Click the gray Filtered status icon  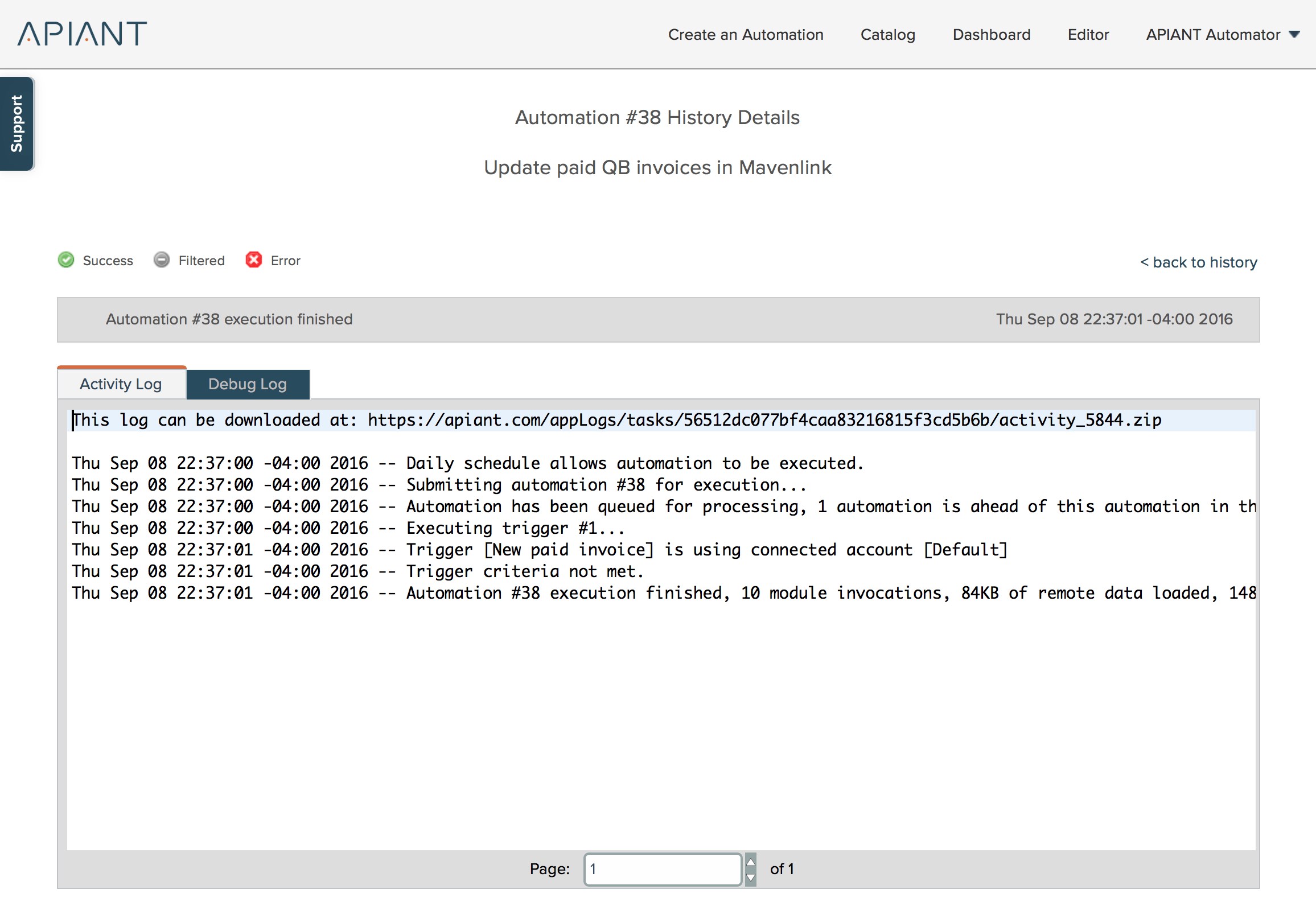tap(162, 260)
